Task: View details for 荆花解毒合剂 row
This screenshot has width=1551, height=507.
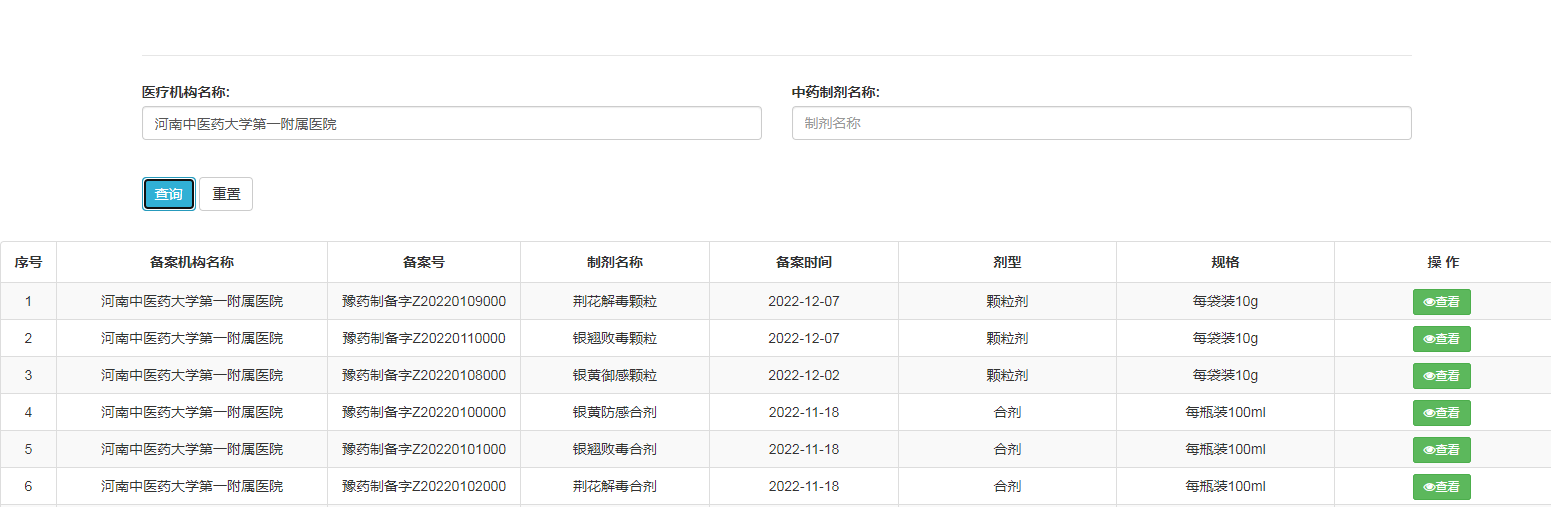Action: 1442,487
